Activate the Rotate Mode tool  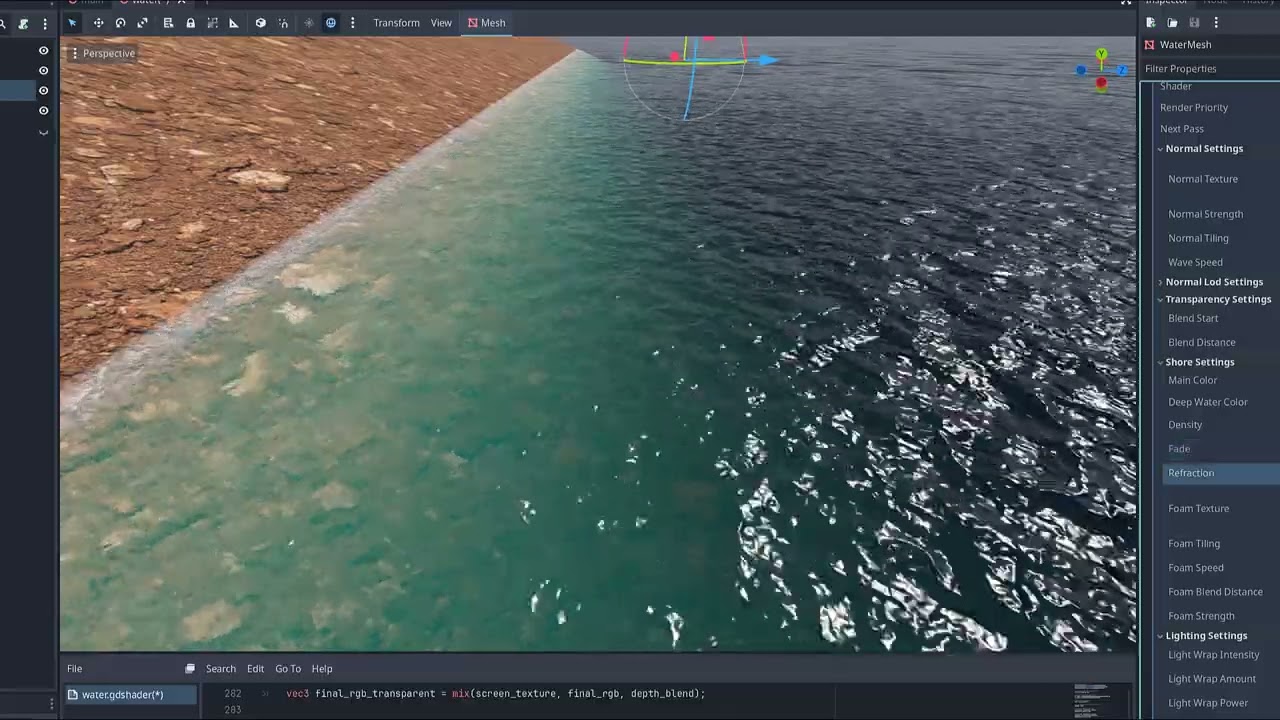pyautogui.click(x=121, y=22)
